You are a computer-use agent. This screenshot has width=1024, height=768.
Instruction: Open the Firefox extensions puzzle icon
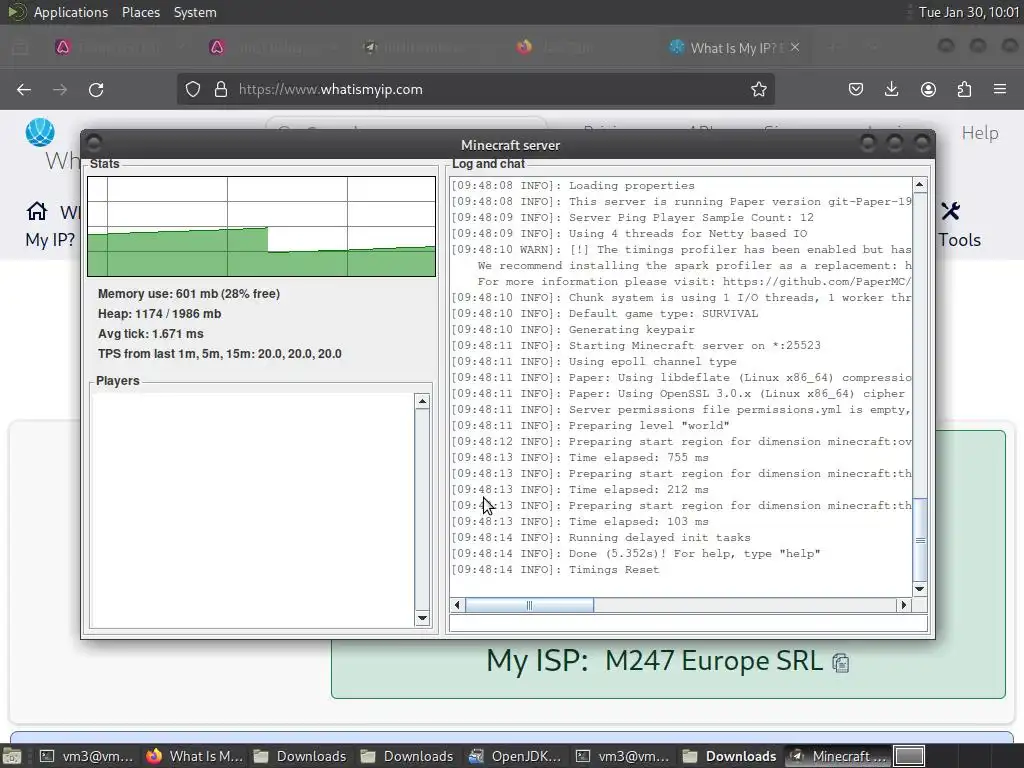(964, 89)
